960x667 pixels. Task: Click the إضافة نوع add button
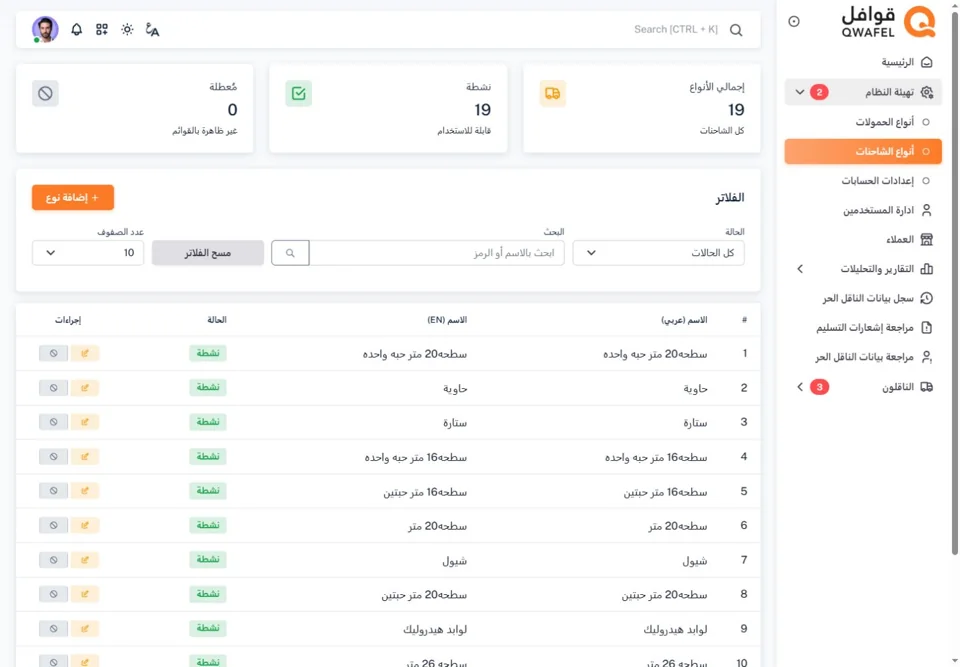(73, 198)
